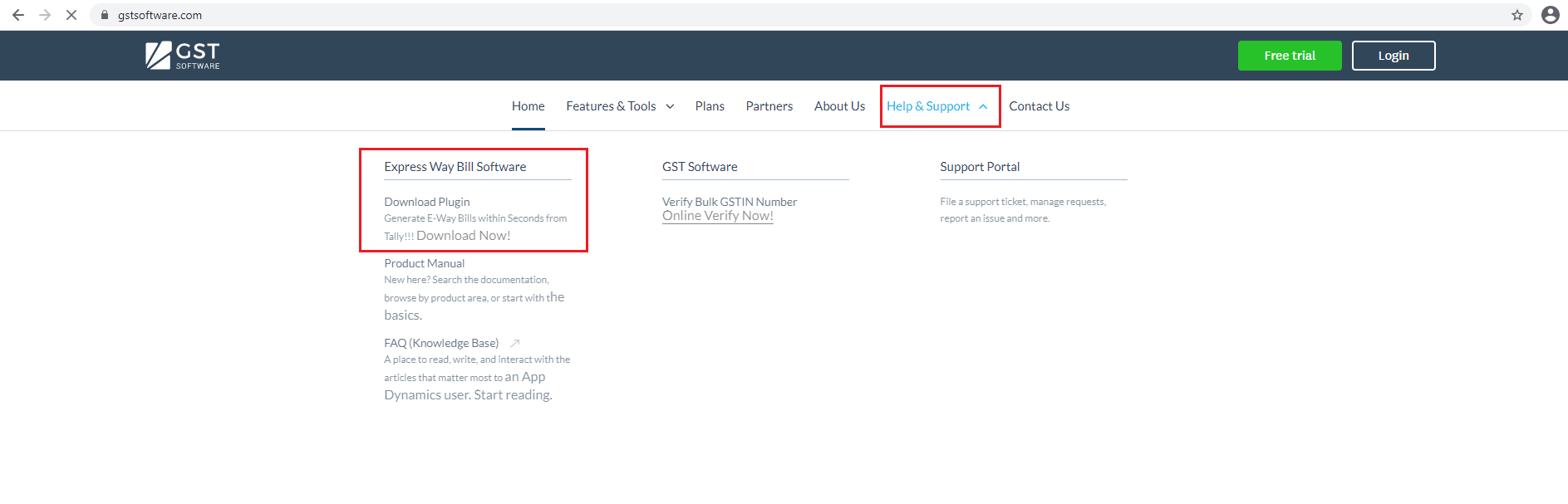Open the About Us page

coord(839,106)
